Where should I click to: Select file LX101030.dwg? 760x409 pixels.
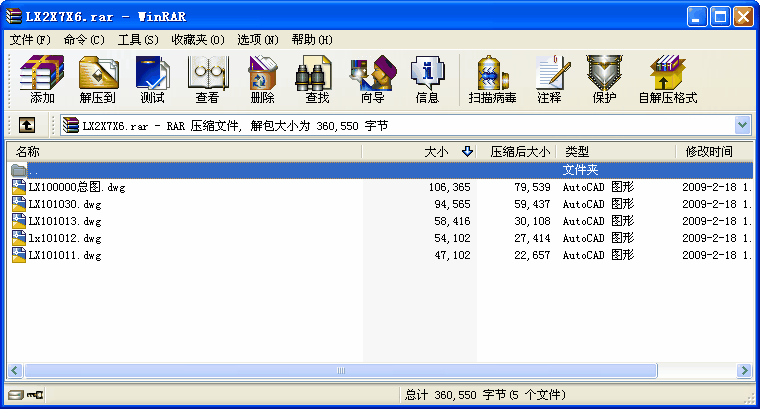point(65,204)
